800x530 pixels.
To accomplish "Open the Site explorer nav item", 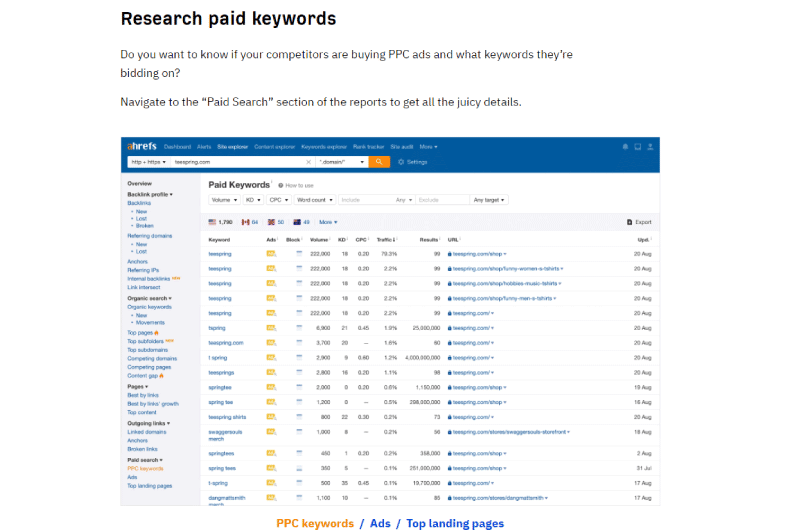I will pos(233,147).
